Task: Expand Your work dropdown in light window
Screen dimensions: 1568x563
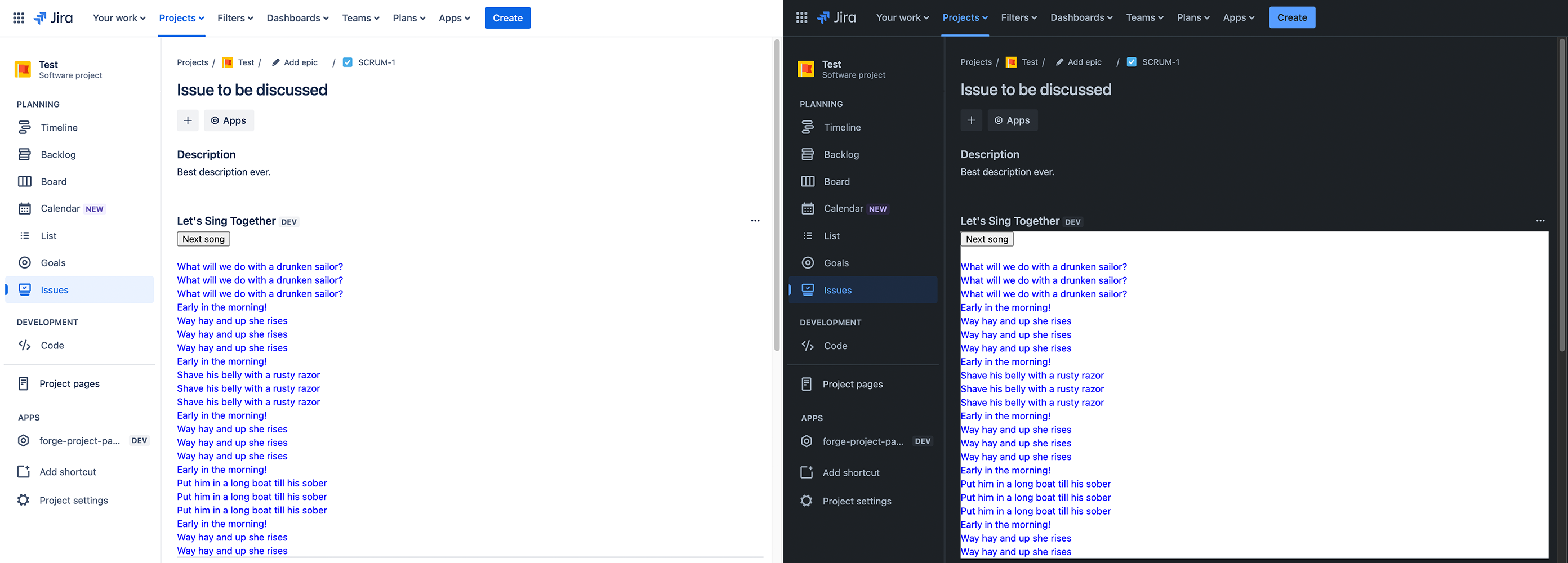Action: 119,18
